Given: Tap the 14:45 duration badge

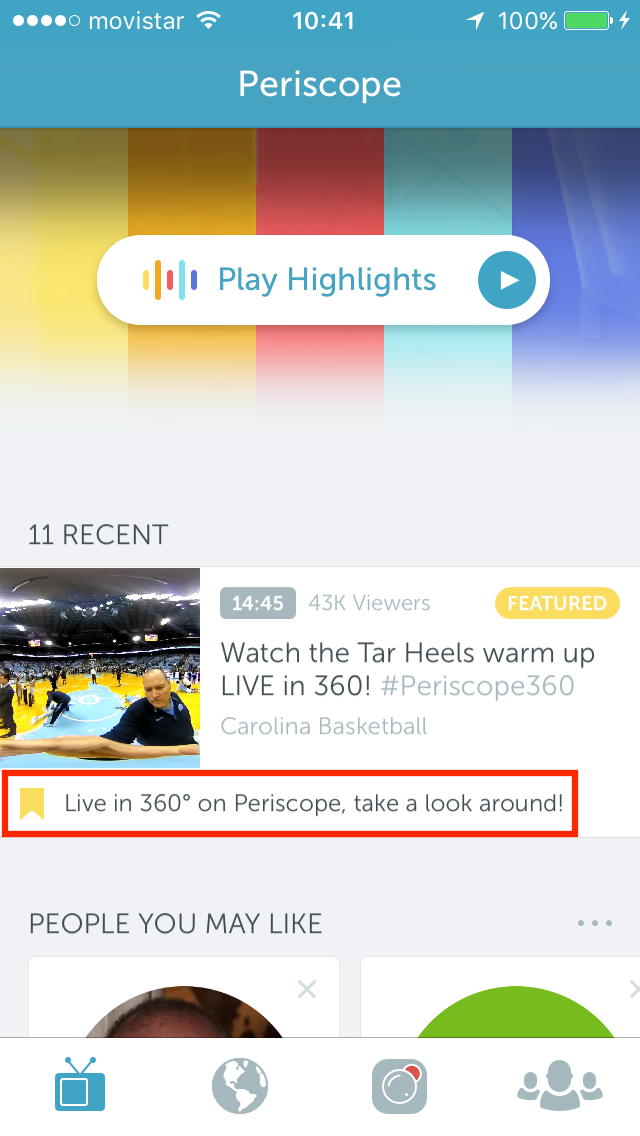Looking at the screenshot, I should tap(258, 603).
